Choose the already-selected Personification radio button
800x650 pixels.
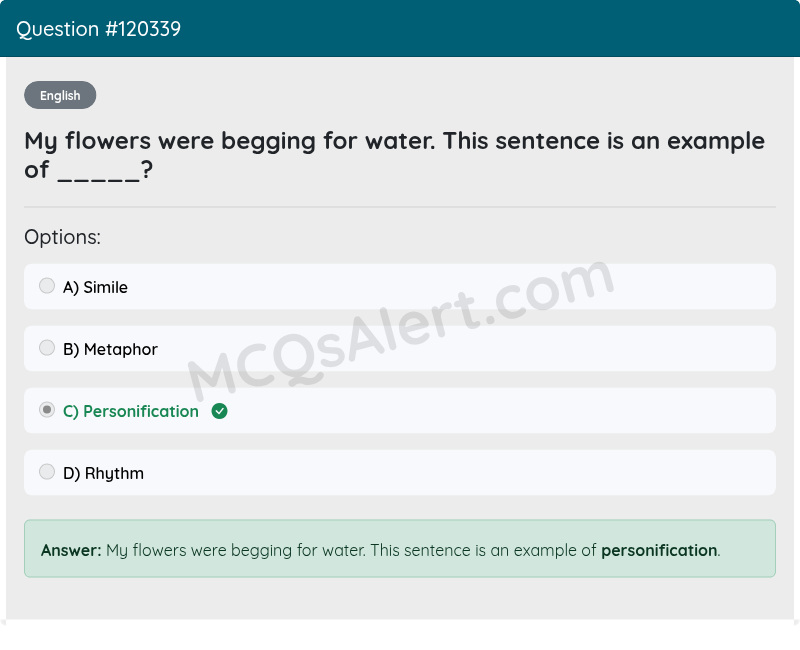pyautogui.click(x=46, y=409)
